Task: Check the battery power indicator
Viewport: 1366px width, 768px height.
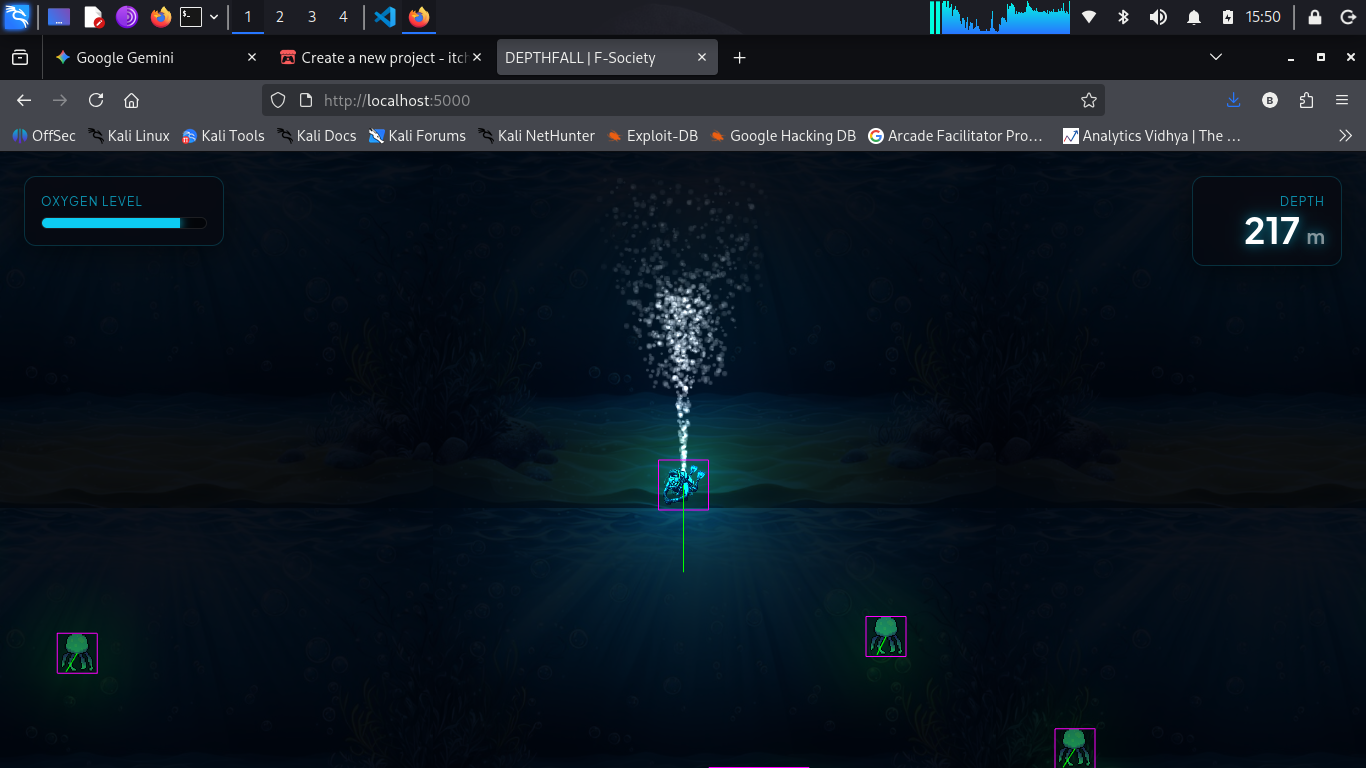Action: [x=1228, y=17]
